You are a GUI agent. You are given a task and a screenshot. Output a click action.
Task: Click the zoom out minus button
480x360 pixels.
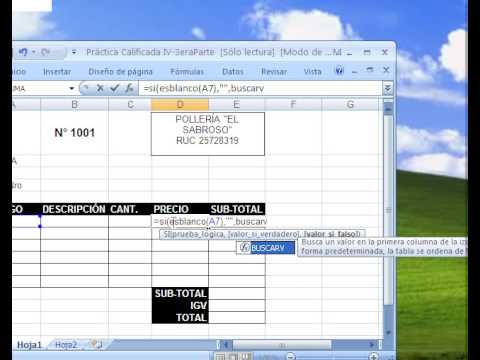(x=291, y=357)
